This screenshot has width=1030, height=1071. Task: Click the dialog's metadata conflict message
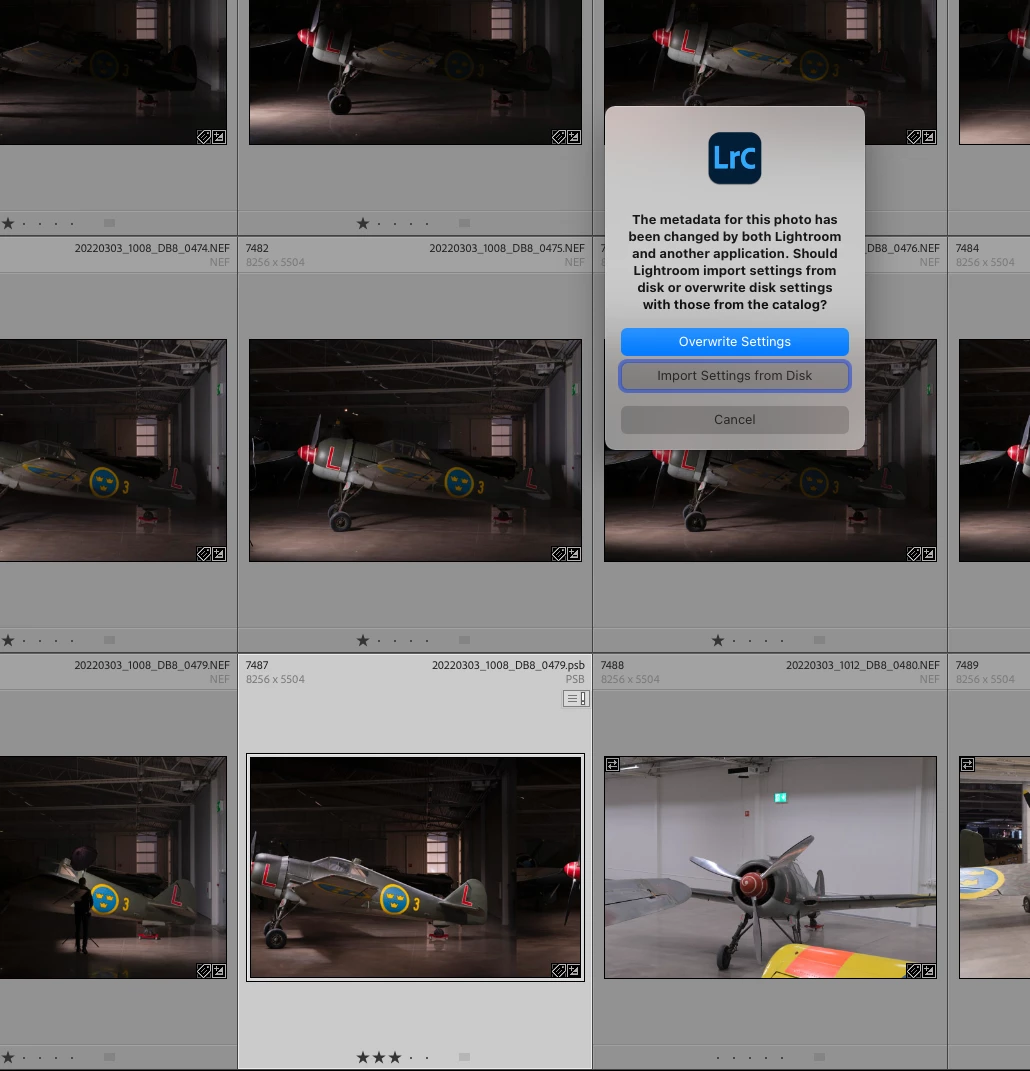click(734, 262)
